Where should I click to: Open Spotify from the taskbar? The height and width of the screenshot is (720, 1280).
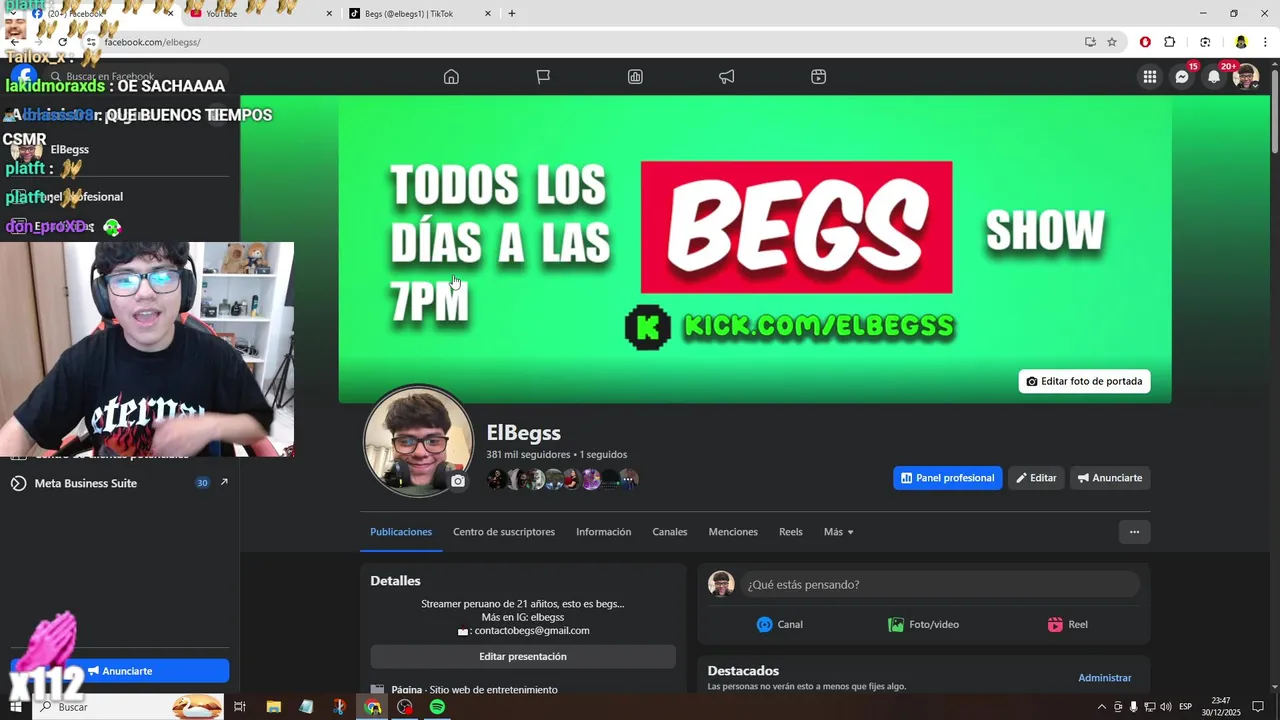click(x=437, y=707)
